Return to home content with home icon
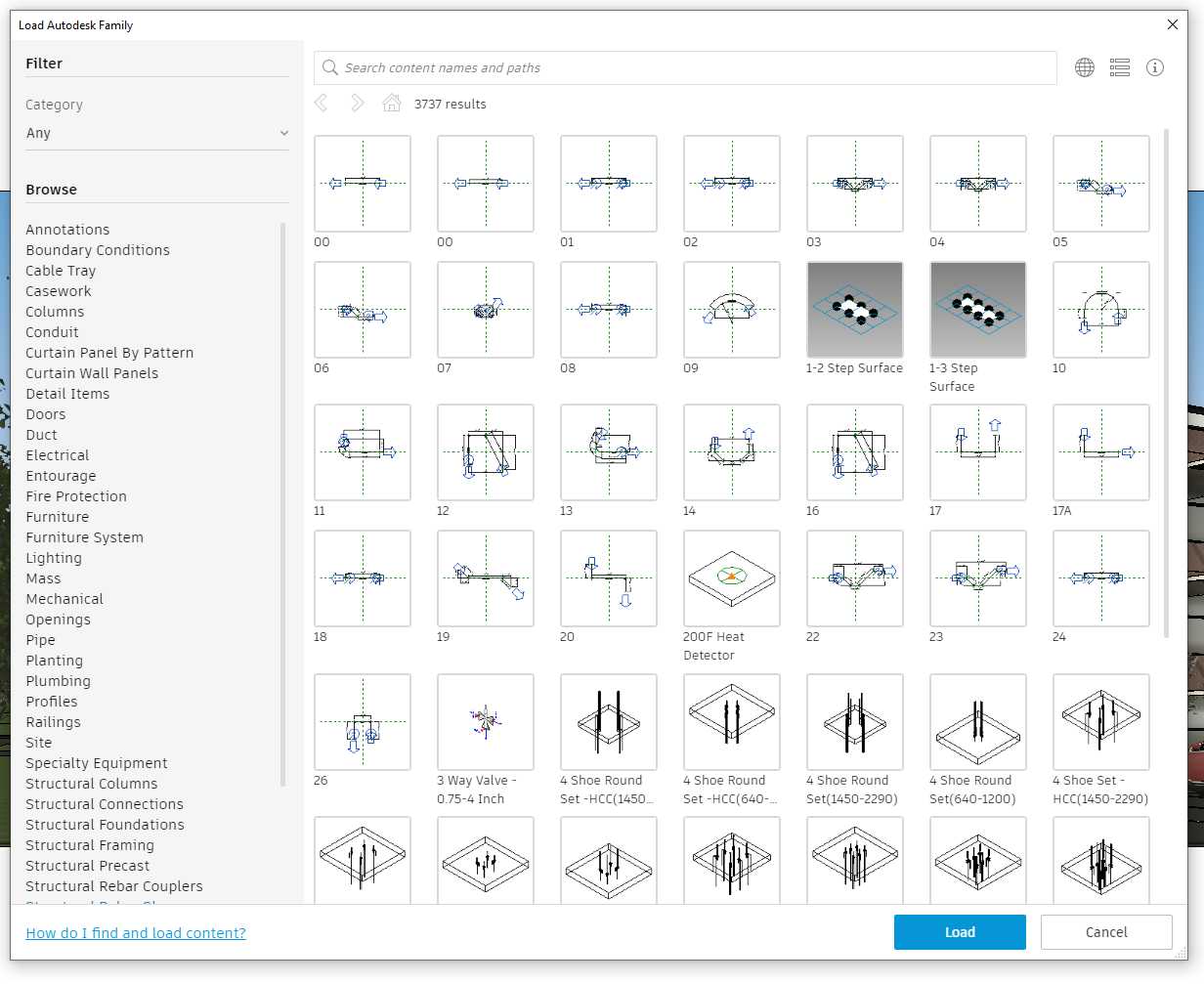This screenshot has height=984, width=1204. tap(392, 103)
